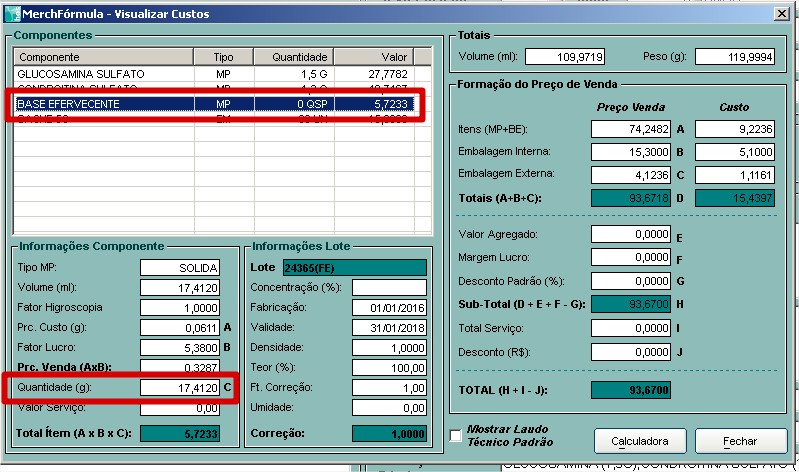Image resolution: width=799 pixels, height=472 pixels.
Task: Click Embalagem Interna Custo field 5,1000
Action: [x=735, y=152]
